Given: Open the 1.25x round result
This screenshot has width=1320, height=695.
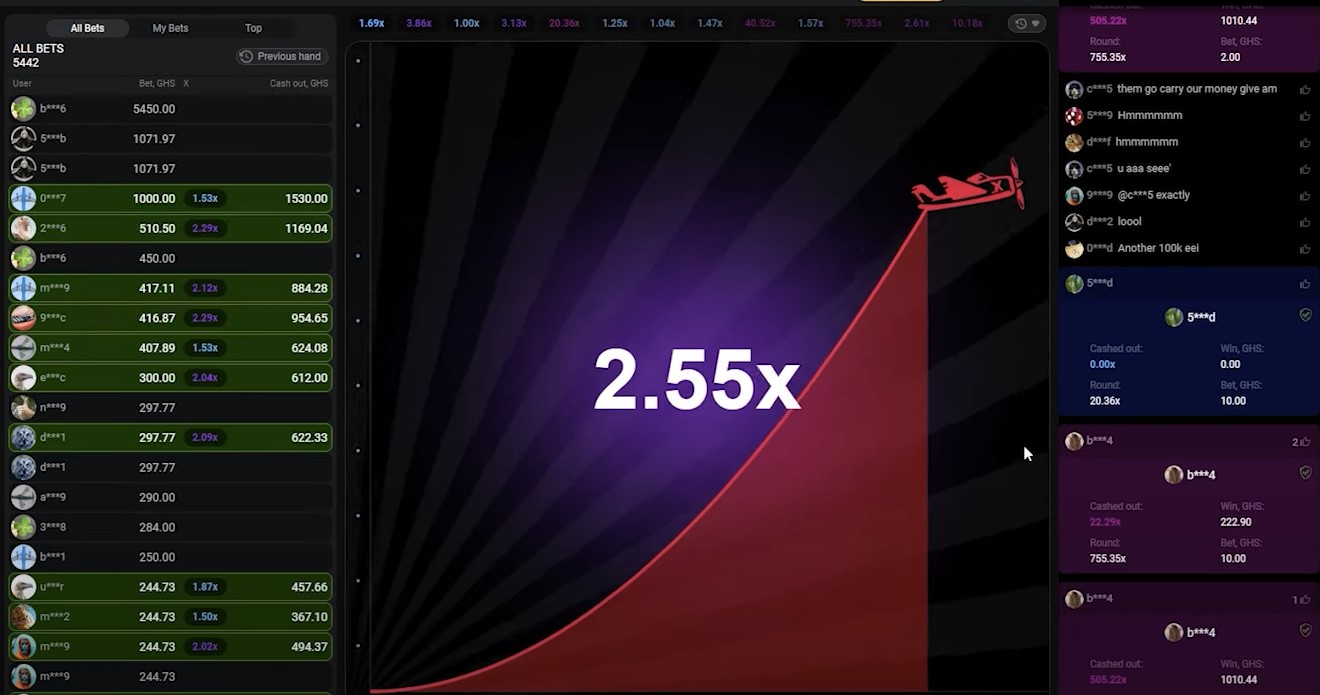Looking at the screenshot, I should pyautogui.click(x=615, y=23).
